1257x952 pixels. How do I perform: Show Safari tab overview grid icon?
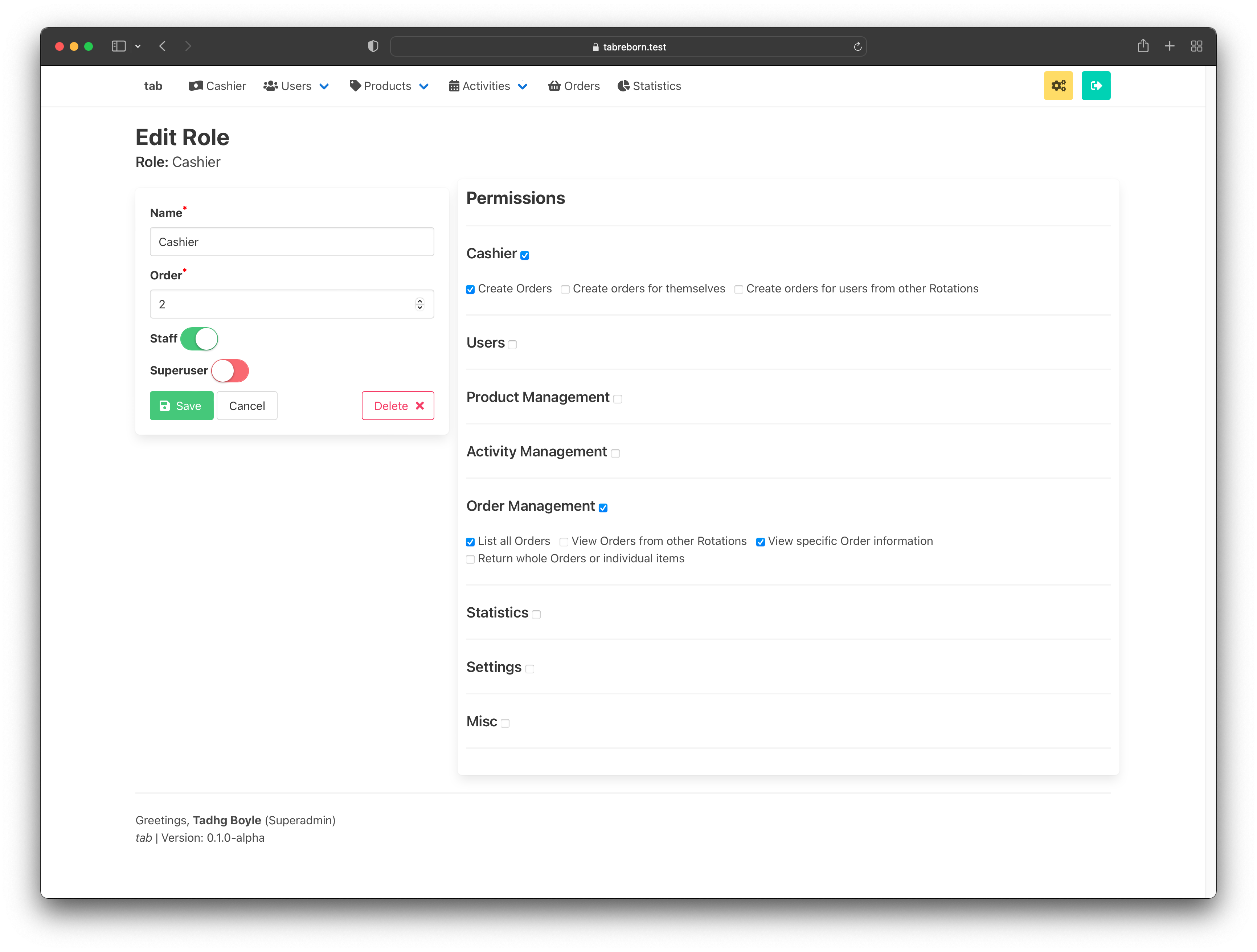point(1196,46)
